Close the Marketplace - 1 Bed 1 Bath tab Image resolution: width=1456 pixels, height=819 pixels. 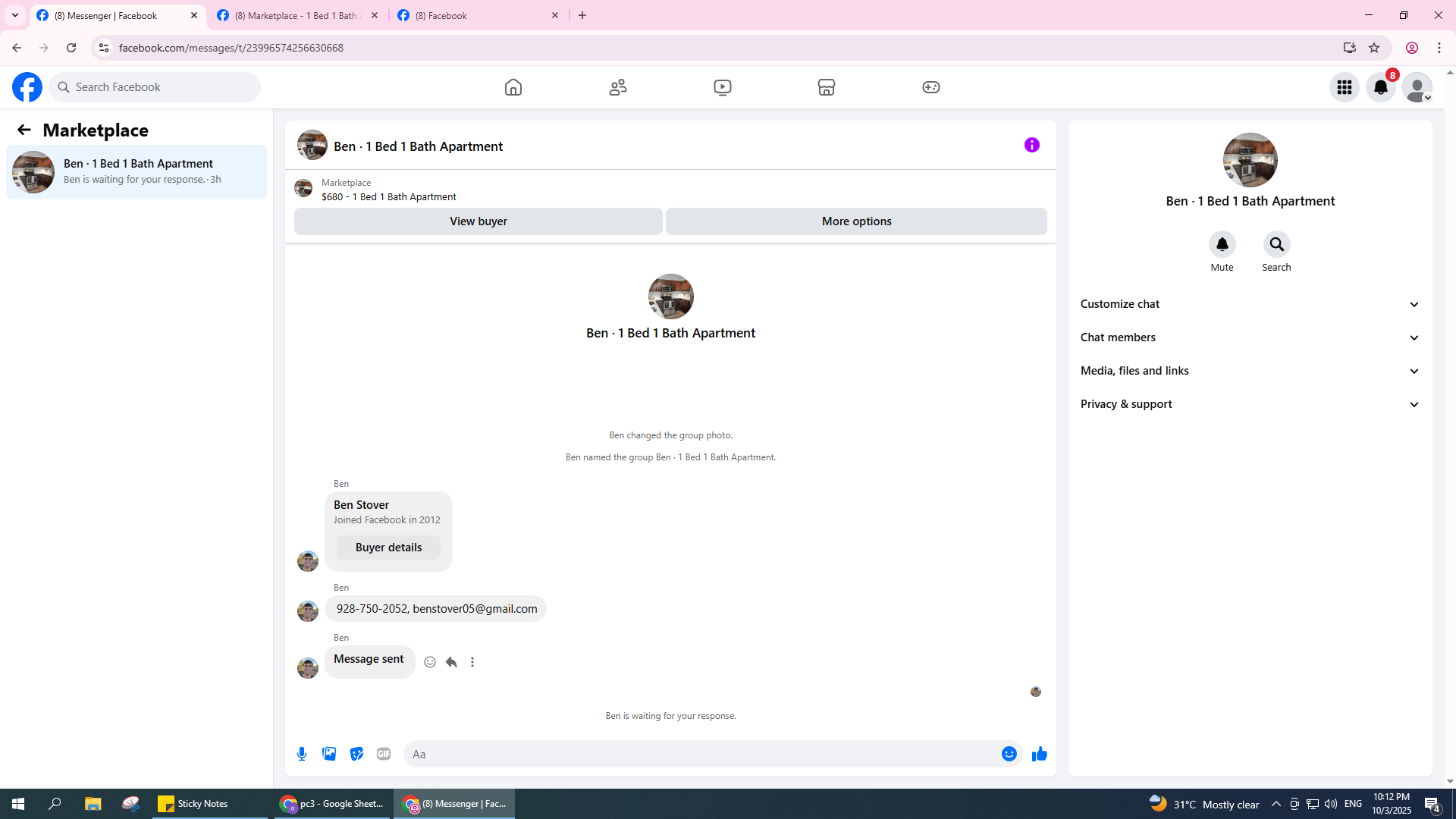pos(375,15)
